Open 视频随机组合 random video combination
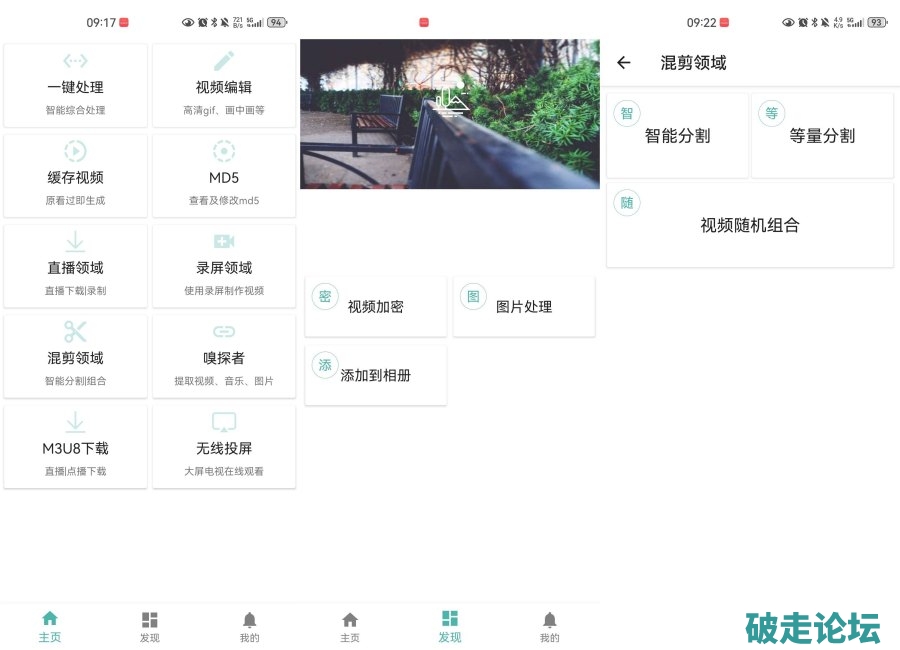The image size is (900, 650). [x=750, y=225]
